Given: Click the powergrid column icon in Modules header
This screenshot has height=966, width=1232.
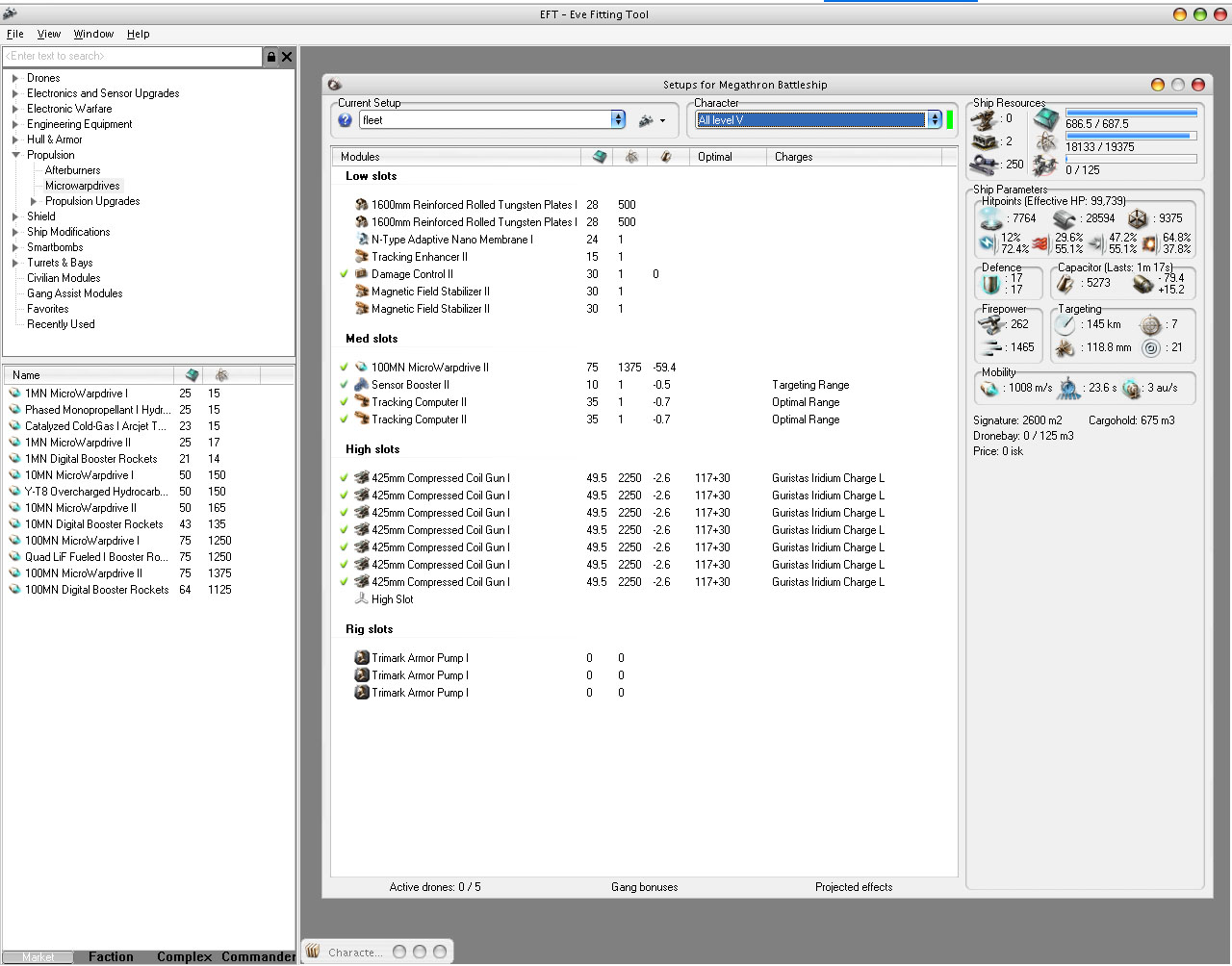Looking at the screenshot, I should click(x=631, y=157).
